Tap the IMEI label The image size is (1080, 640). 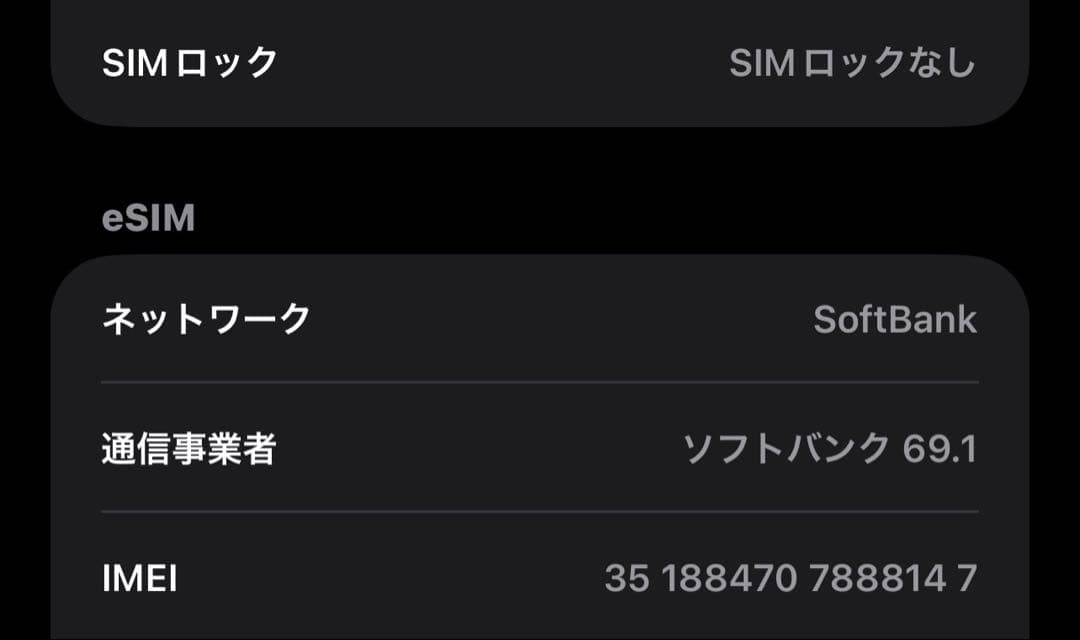[x=140, y=578]
